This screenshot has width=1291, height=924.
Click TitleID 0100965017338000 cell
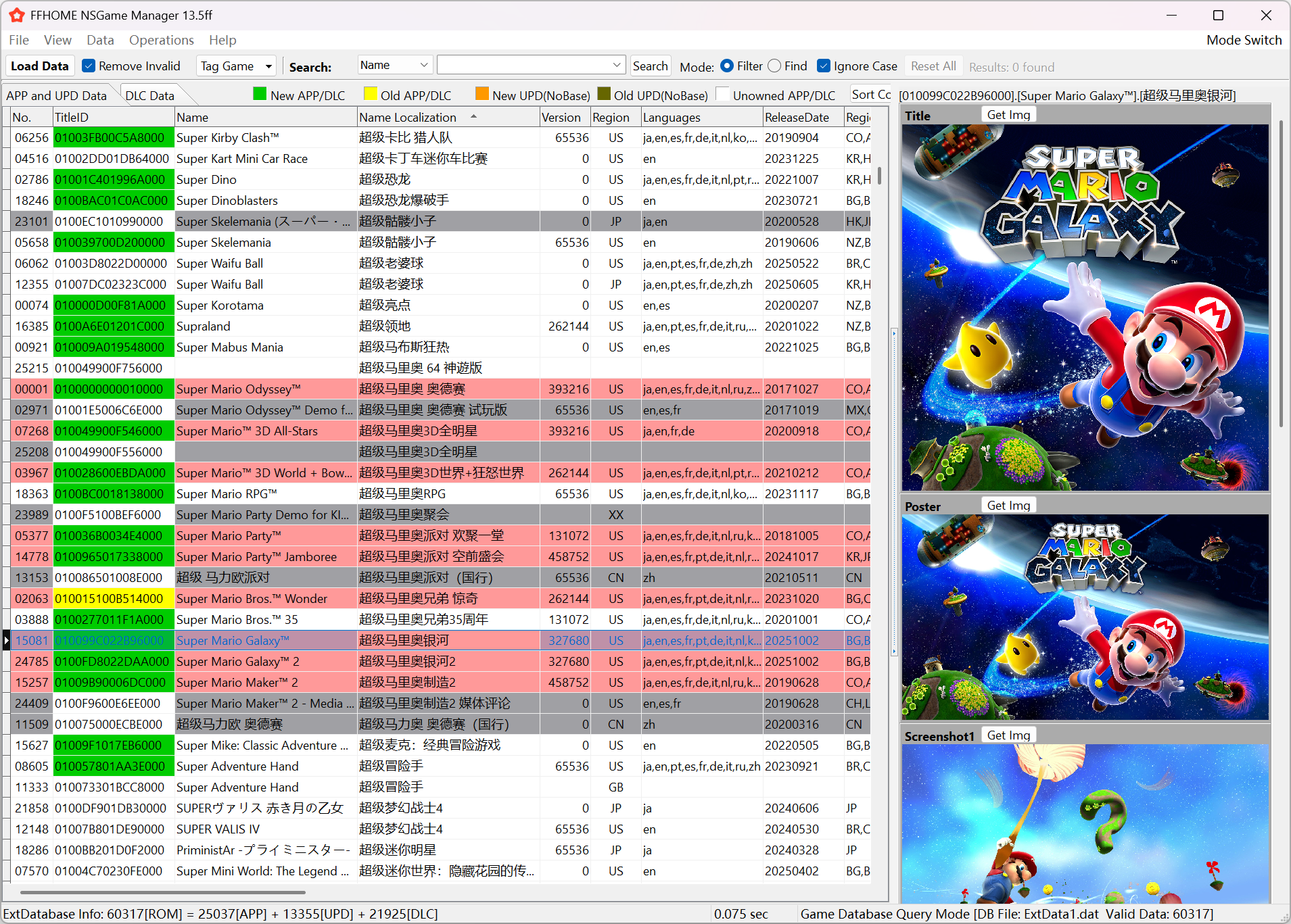[114, 556]
